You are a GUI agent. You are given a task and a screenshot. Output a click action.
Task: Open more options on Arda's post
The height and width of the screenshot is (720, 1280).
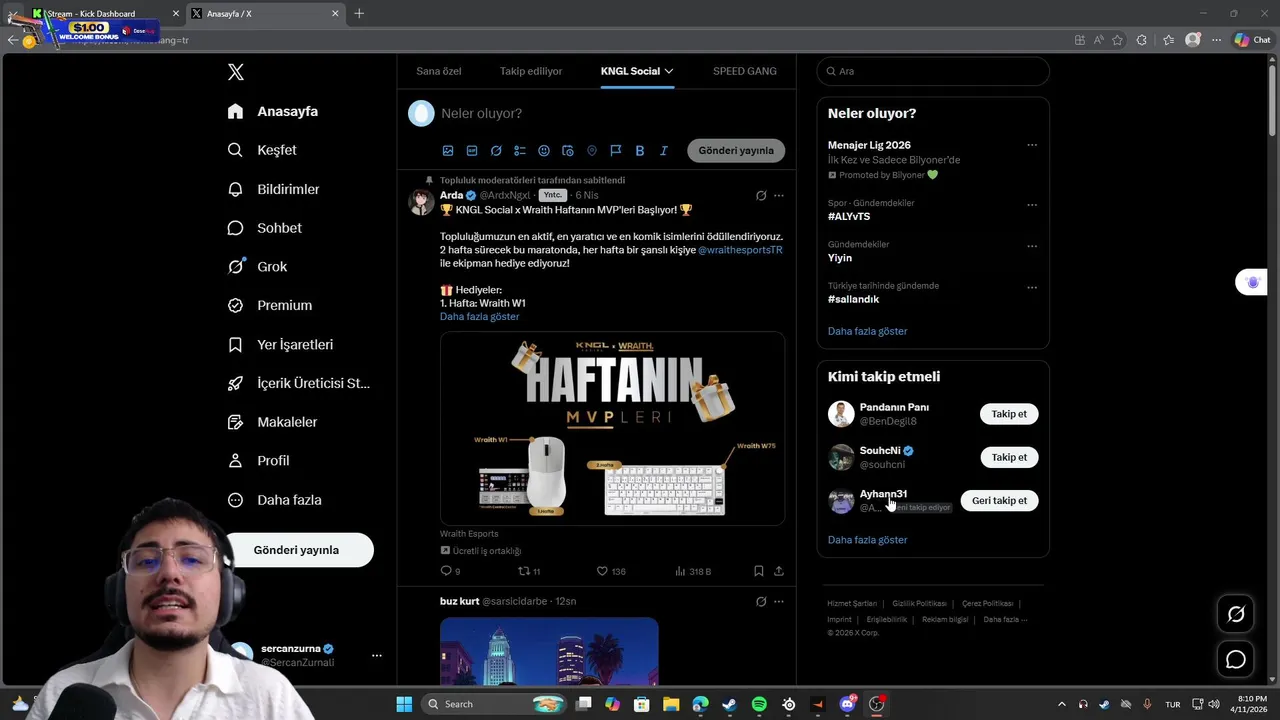(779, 196)
